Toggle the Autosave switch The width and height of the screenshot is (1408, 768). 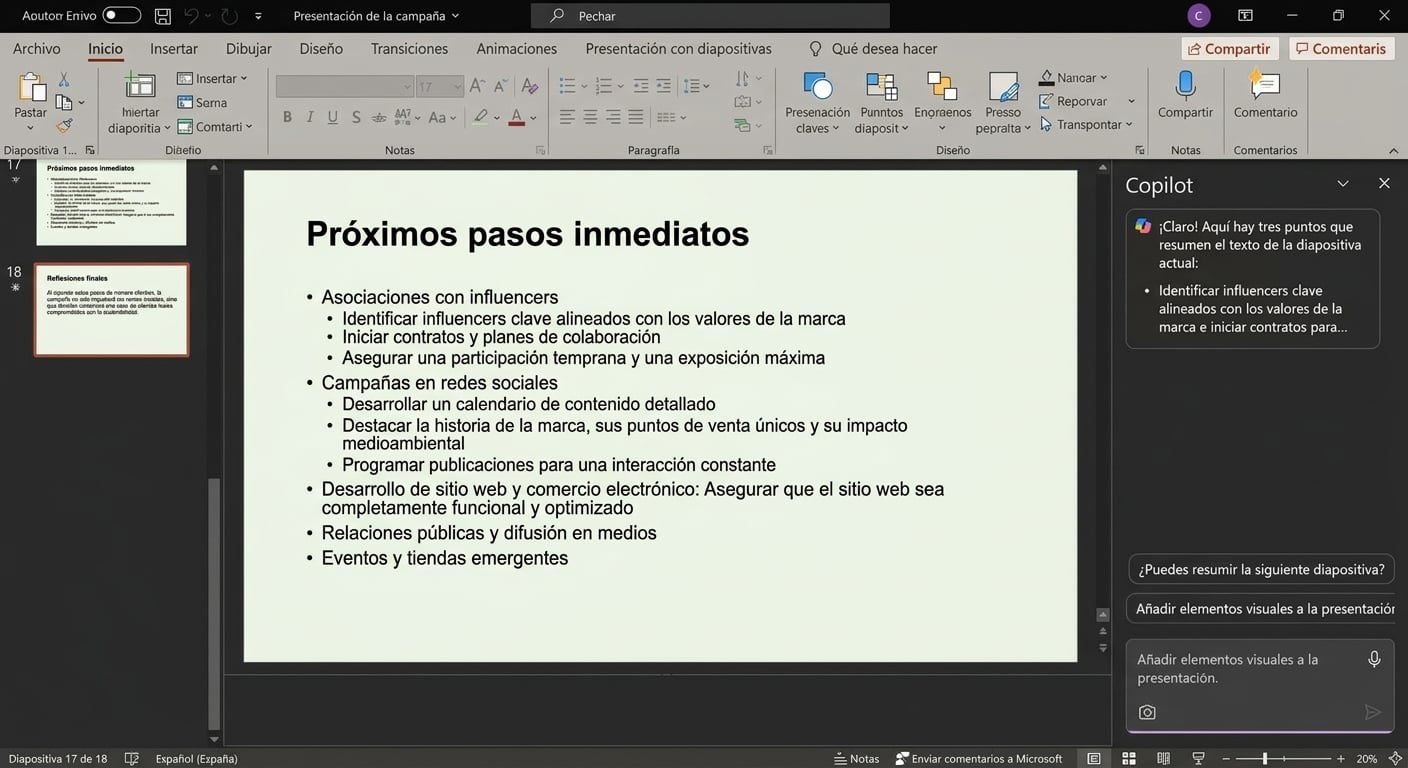122,15
